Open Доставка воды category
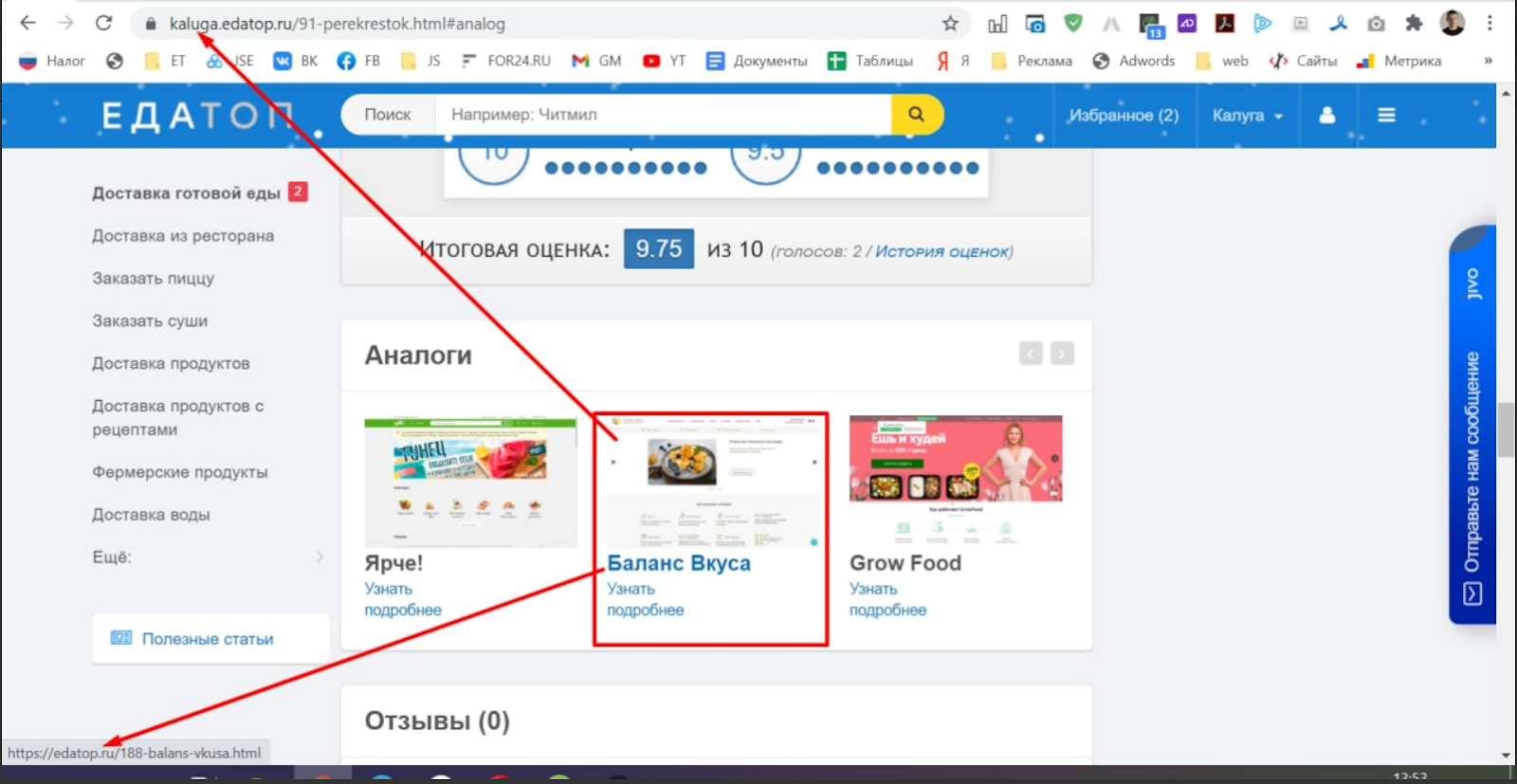The height and width of the screenshot is (784, 1517). click(151, 515)
